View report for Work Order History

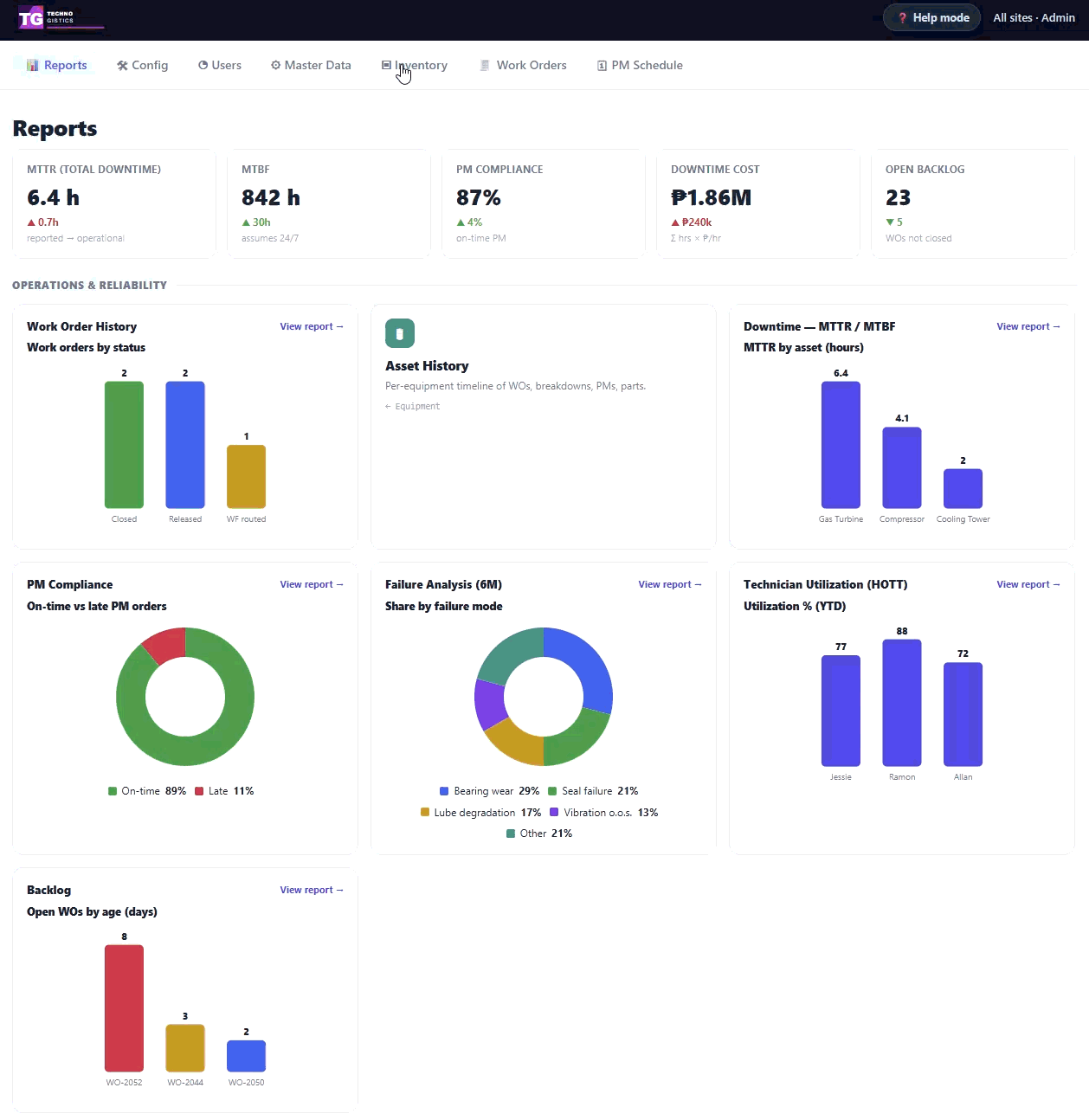312,326
